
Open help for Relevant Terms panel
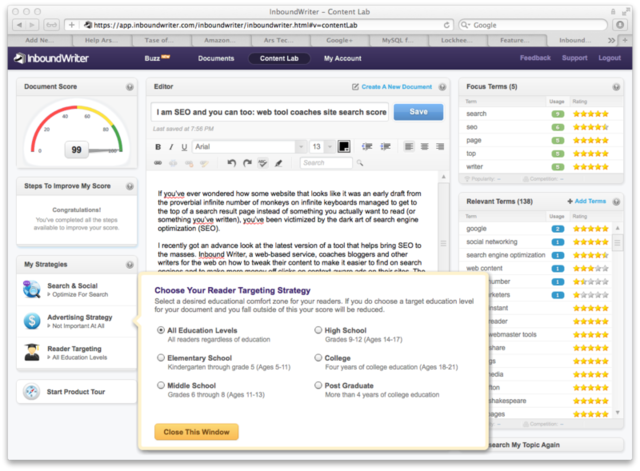click(x=616, y=202)
